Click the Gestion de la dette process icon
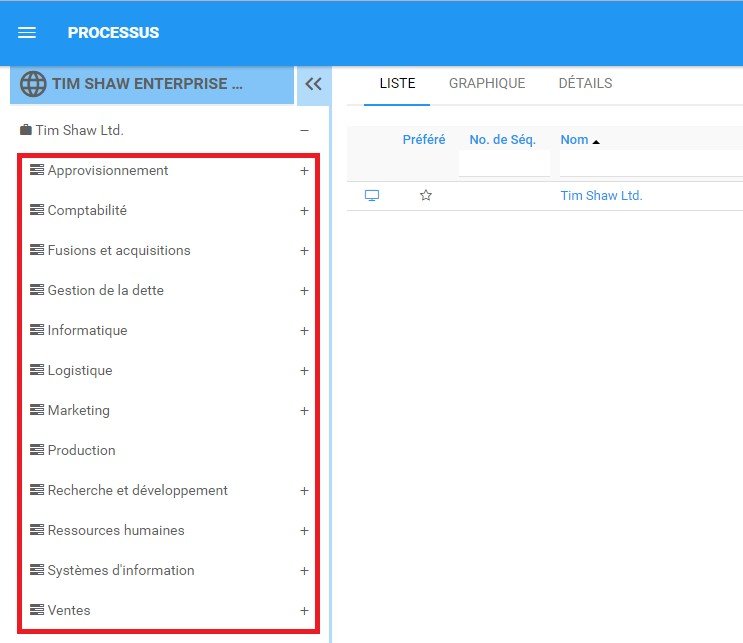The image size is (743, 643). [x=37, y=290]
